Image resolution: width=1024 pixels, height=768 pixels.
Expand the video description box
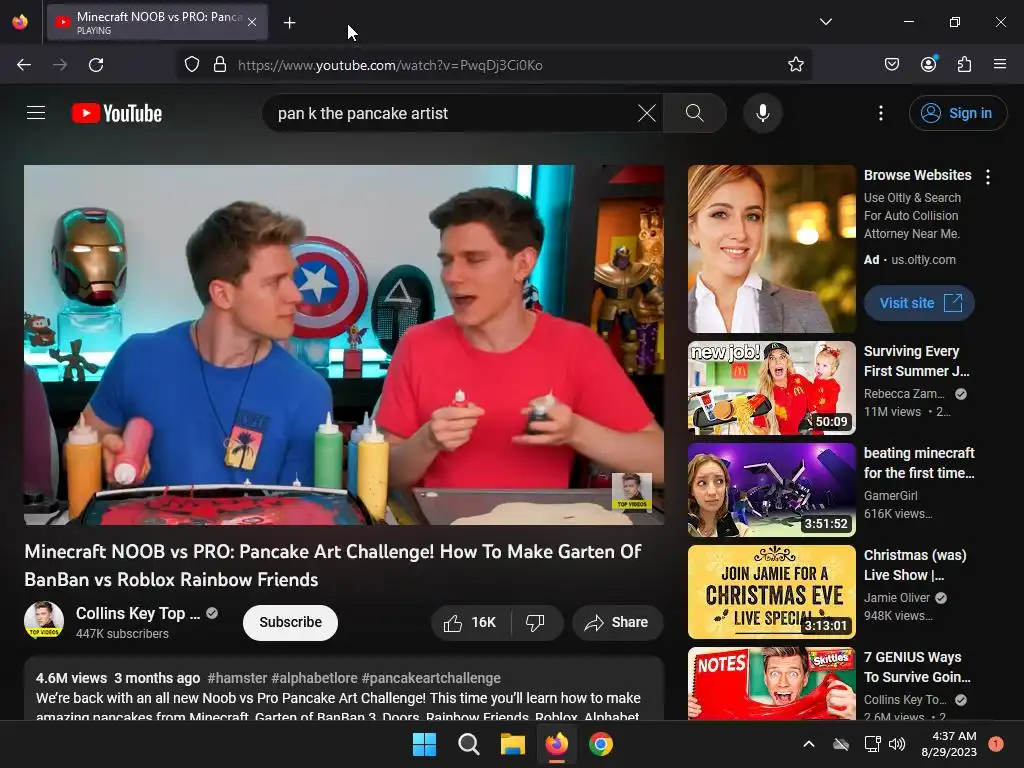[344, 689]
